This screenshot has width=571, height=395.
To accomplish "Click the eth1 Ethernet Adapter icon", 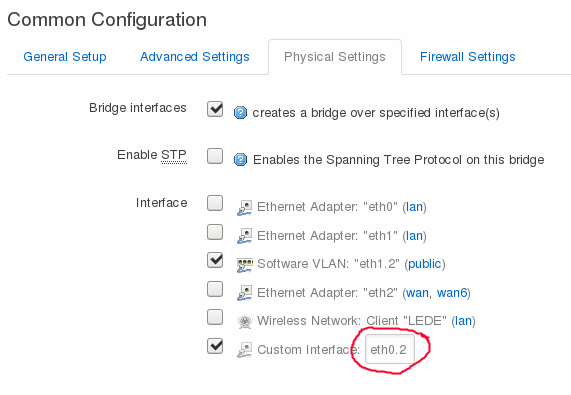I will click(245, 236).
